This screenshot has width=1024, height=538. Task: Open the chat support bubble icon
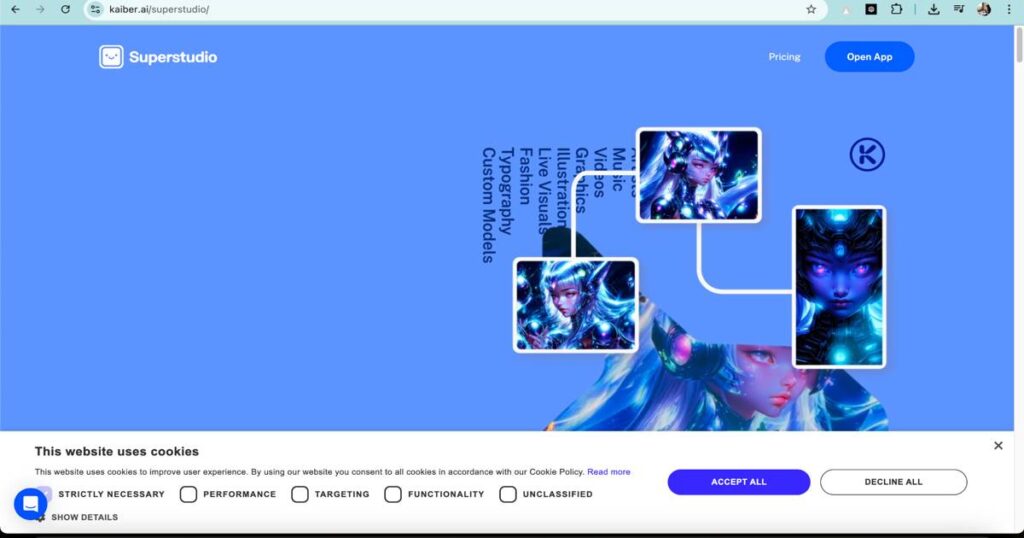pos(30,504)
